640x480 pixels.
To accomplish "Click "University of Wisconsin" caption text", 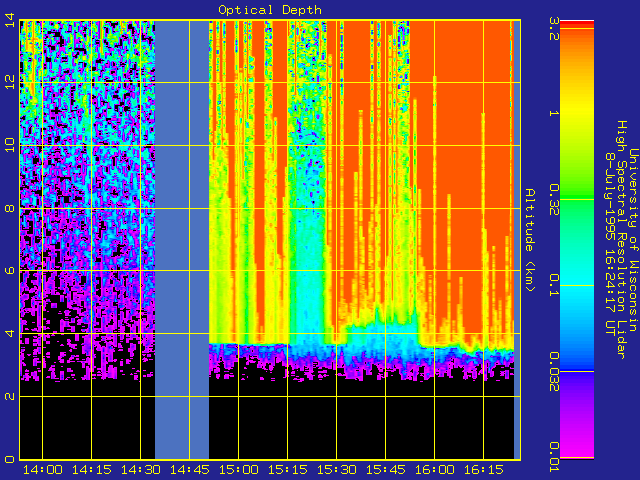I will click(633, 240).
